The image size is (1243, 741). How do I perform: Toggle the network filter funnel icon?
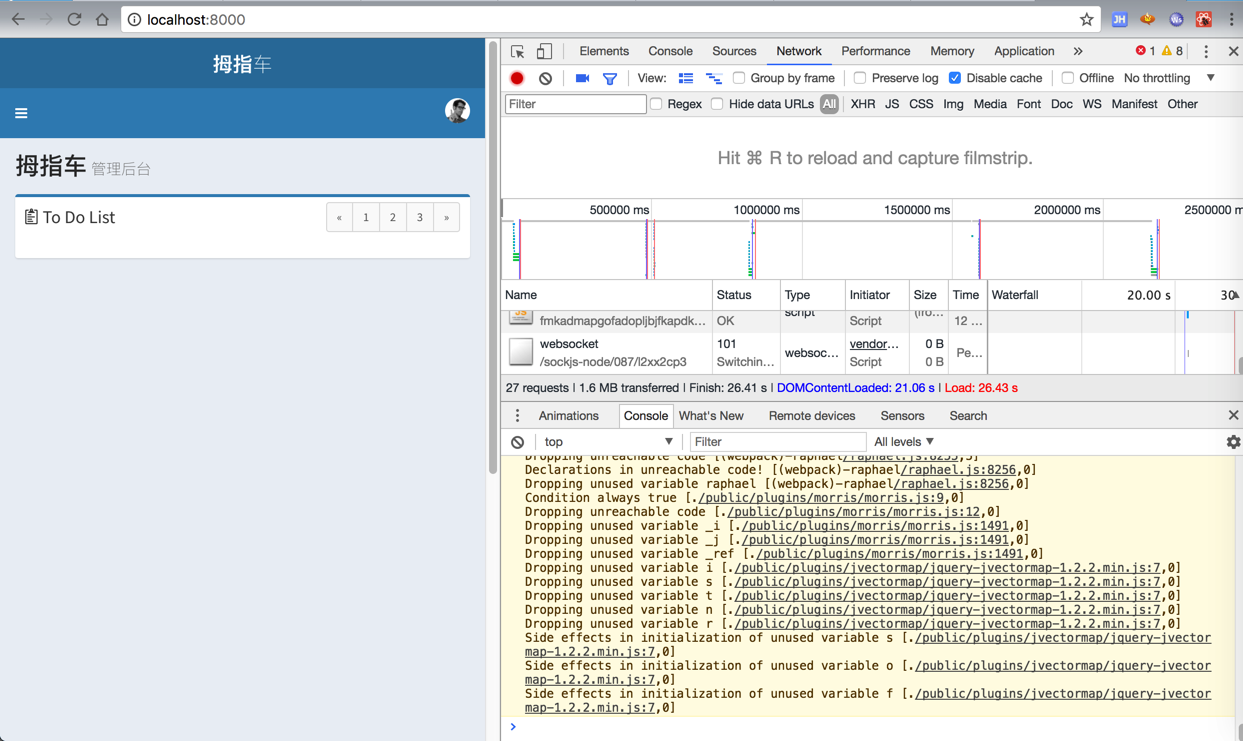609,78
